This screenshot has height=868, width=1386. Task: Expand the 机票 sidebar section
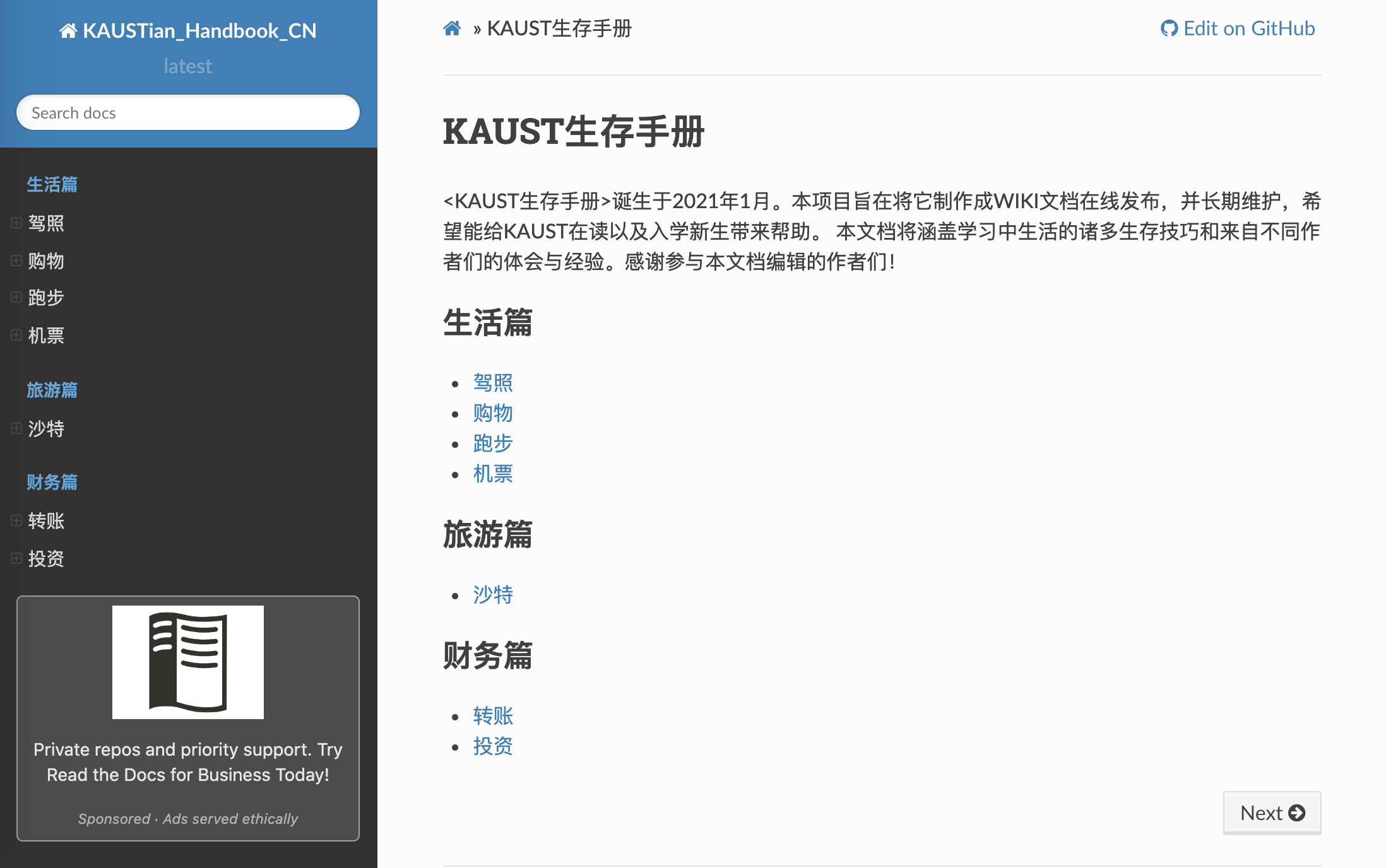[16, 335]
